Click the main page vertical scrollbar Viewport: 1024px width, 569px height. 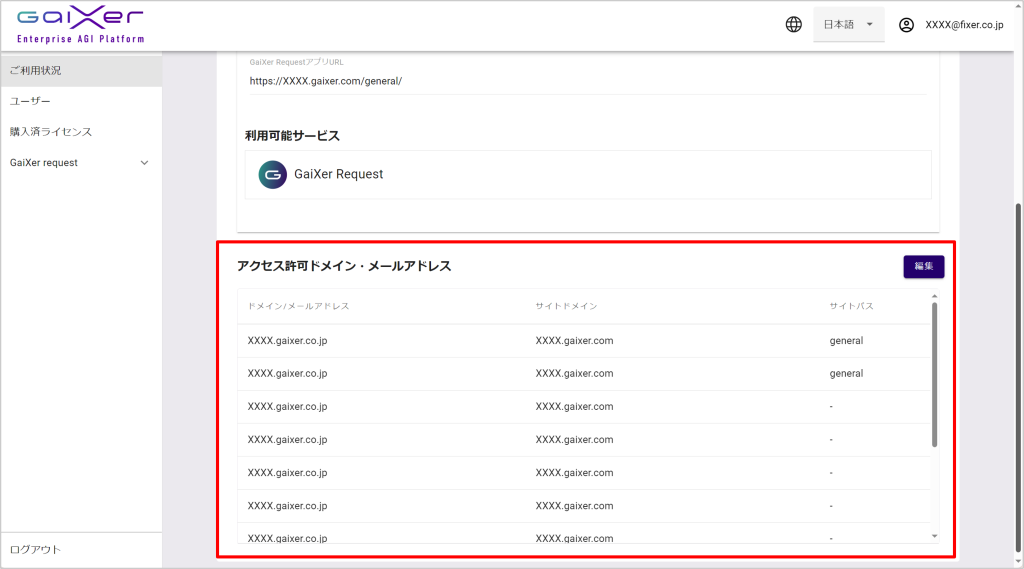click(1018, 380)
